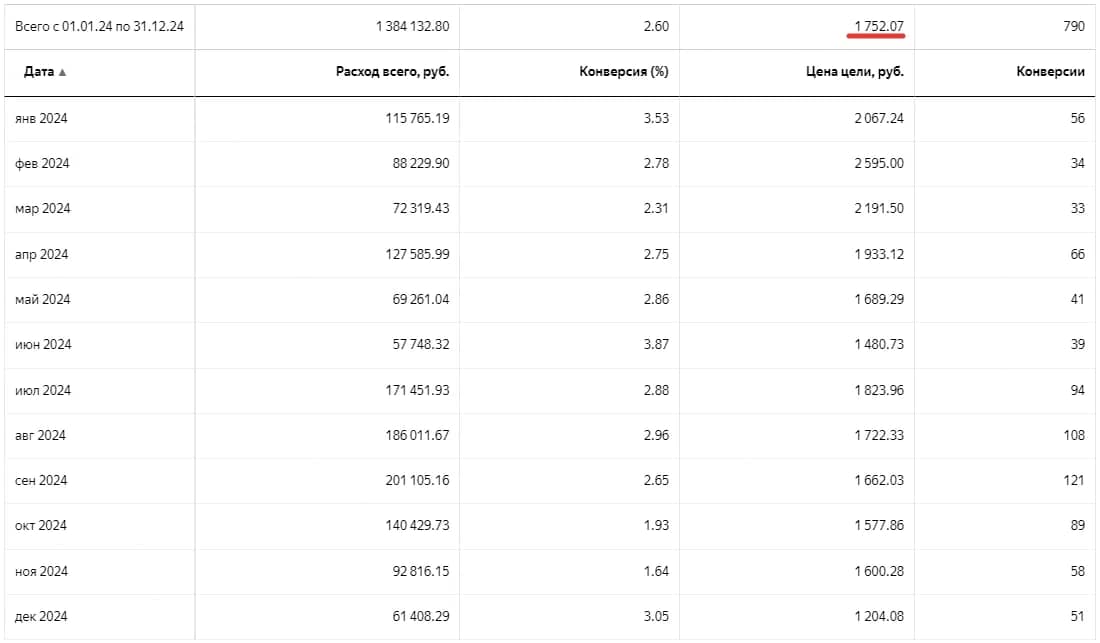The width and height of the screenshot is (1100, 643).
Task: Sort by Расход всего, руб. column header
Action: tap(392, 72)
